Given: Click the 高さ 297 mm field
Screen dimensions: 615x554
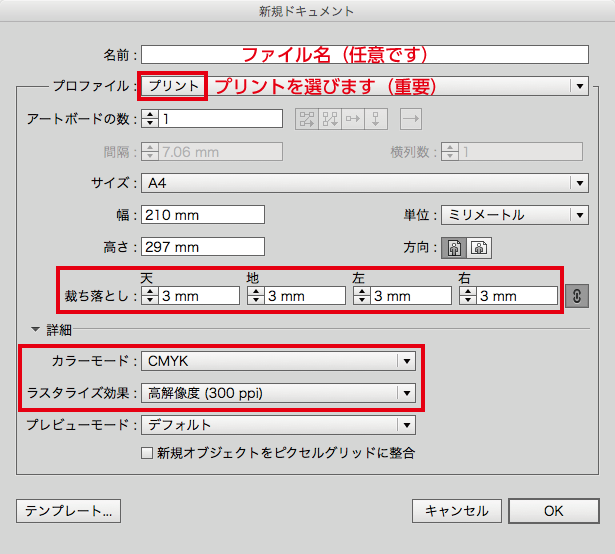Looking at the screenshot, I should 203,247.
